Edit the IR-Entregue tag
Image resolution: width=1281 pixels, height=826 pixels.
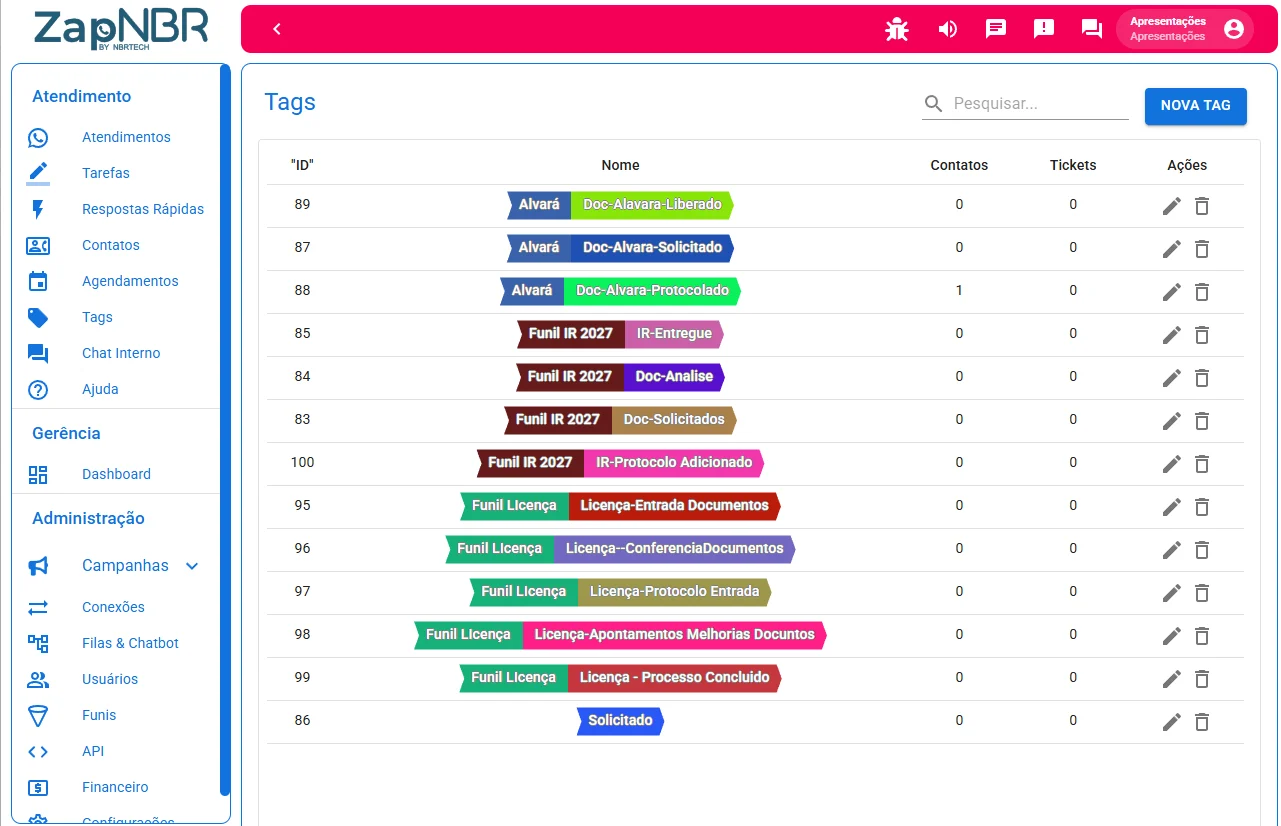[1172, 335]
